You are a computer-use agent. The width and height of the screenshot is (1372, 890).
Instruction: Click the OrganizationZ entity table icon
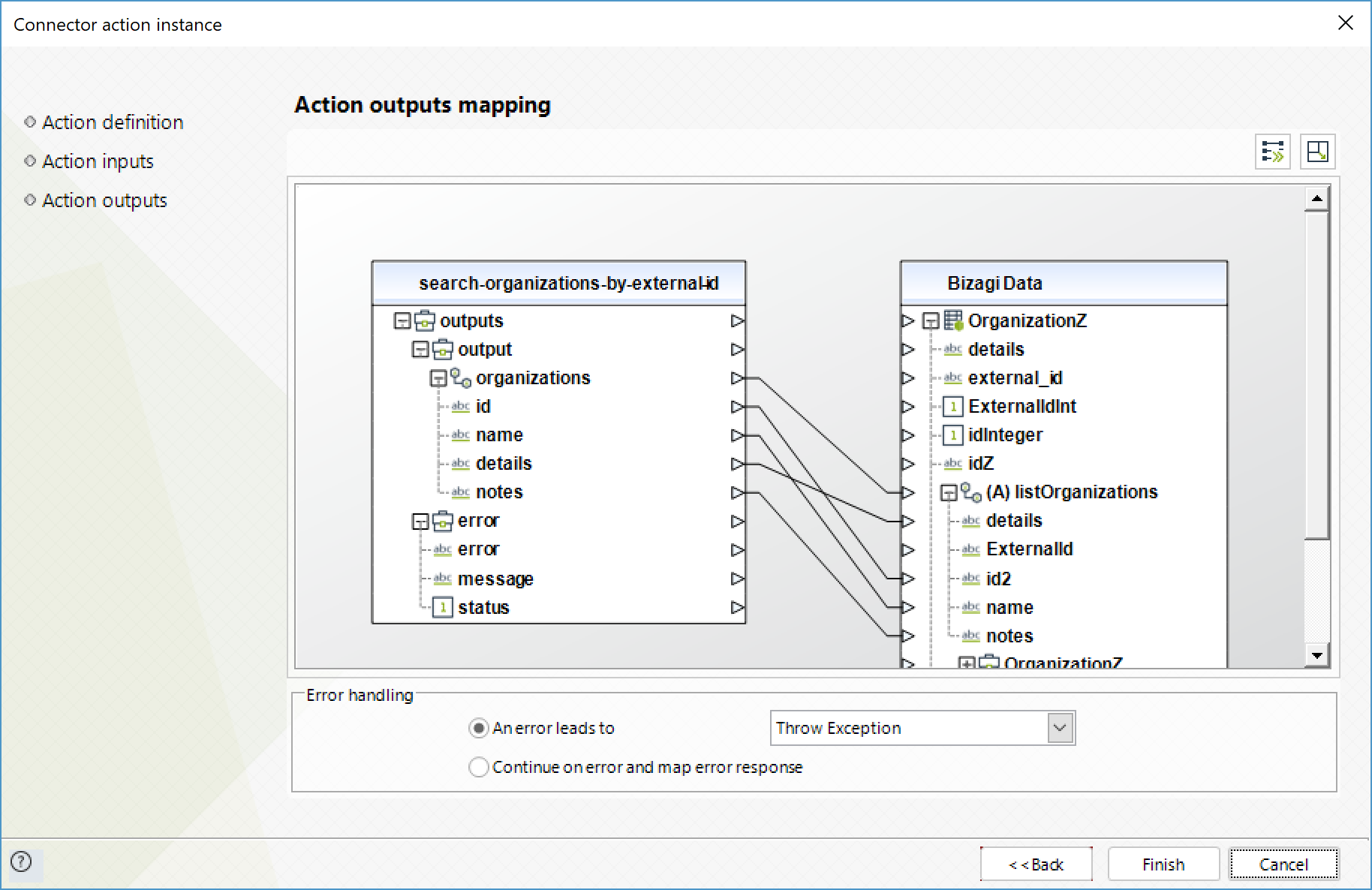[953, 321]
